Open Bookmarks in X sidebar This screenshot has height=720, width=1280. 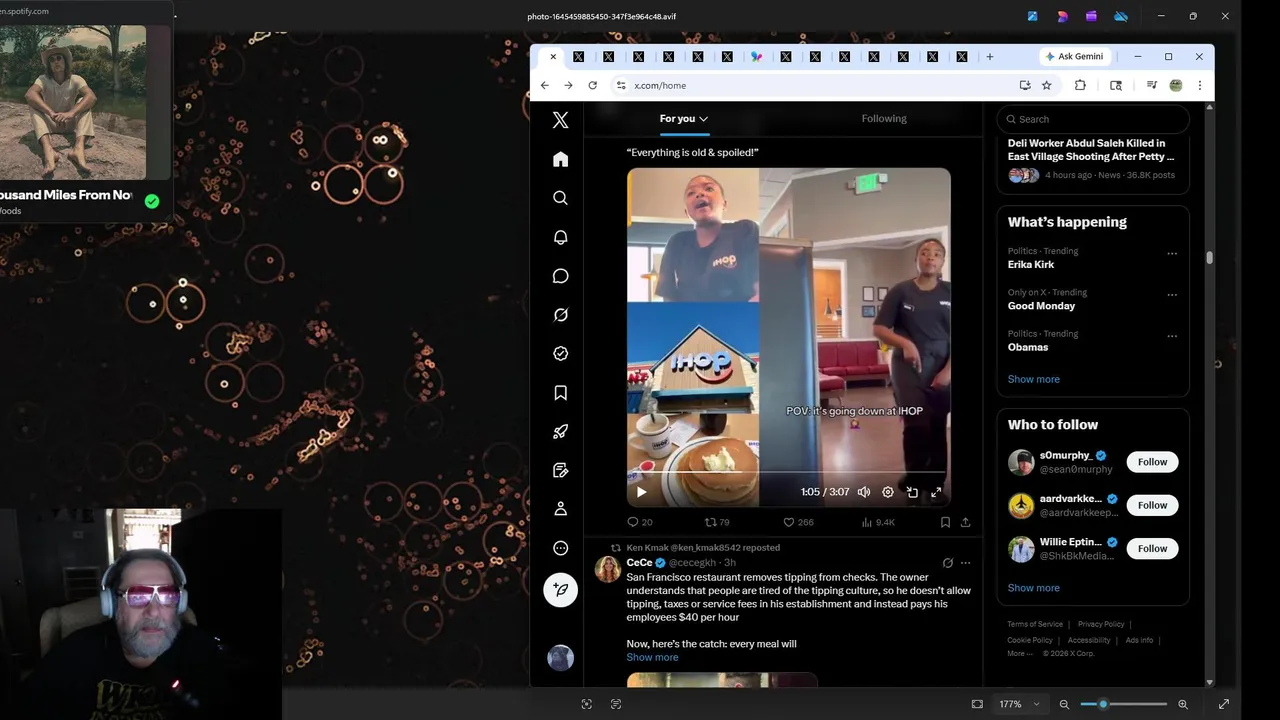(x=560, y=393)
